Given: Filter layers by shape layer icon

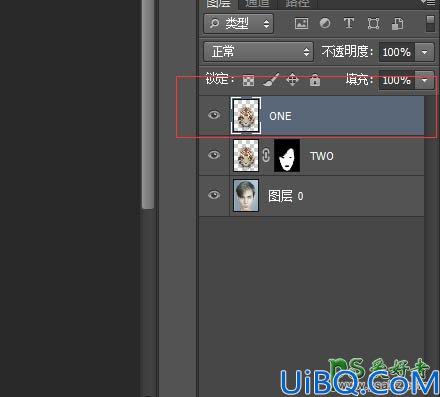Looking at the screenshot, I should click(x=373, y=24).
